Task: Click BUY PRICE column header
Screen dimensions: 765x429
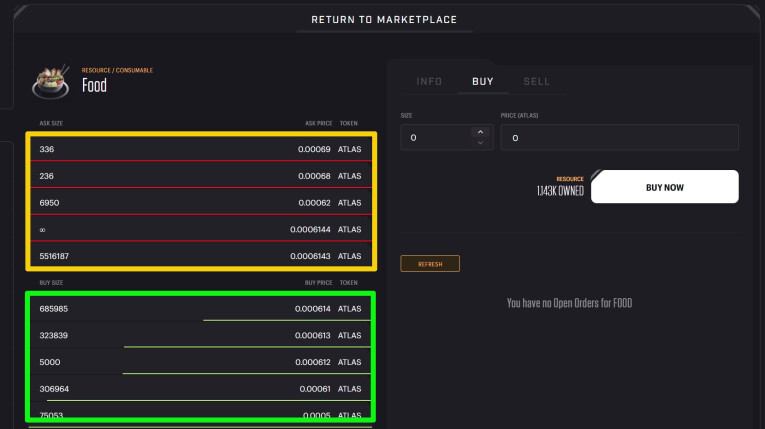Action: click(x=319, y=283)
